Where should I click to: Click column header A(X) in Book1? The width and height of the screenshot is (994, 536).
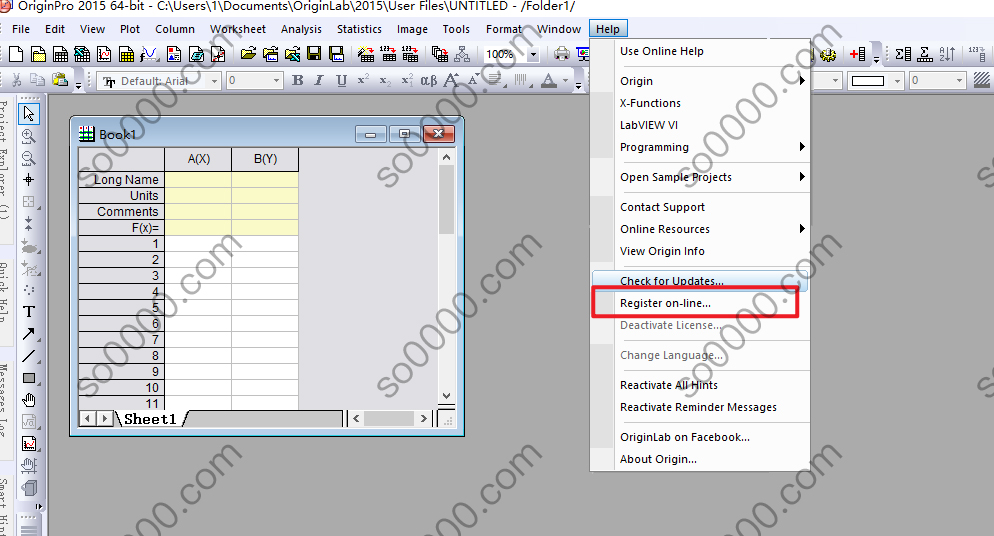pyautogui.click(x=198, y=159)
